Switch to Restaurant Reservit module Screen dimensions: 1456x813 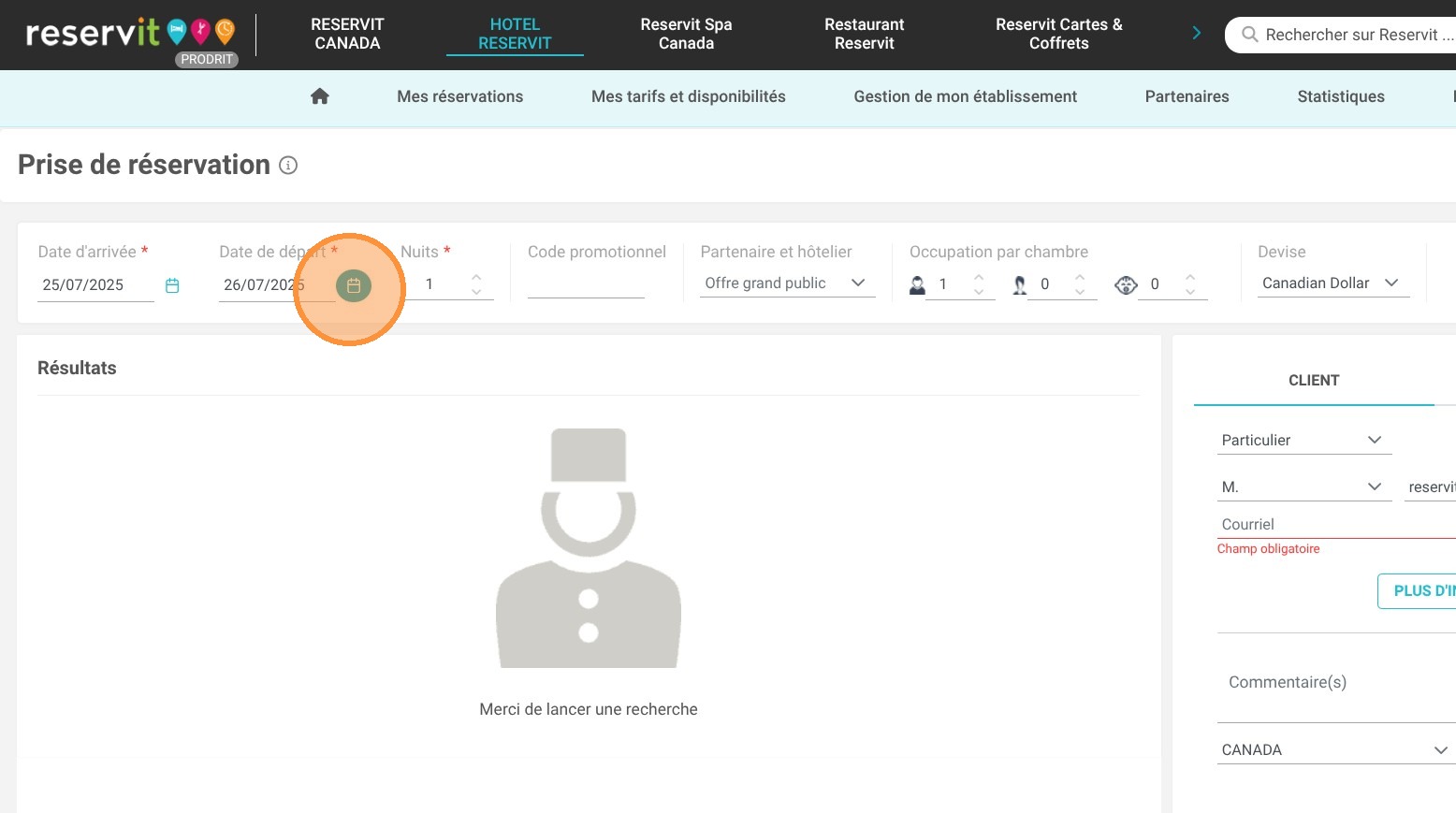point(864,34)
